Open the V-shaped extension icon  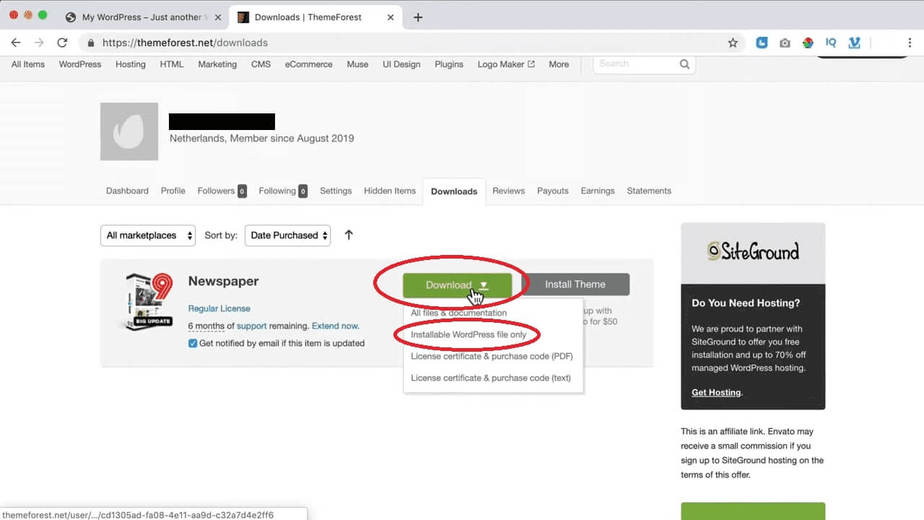coord(854,42)
